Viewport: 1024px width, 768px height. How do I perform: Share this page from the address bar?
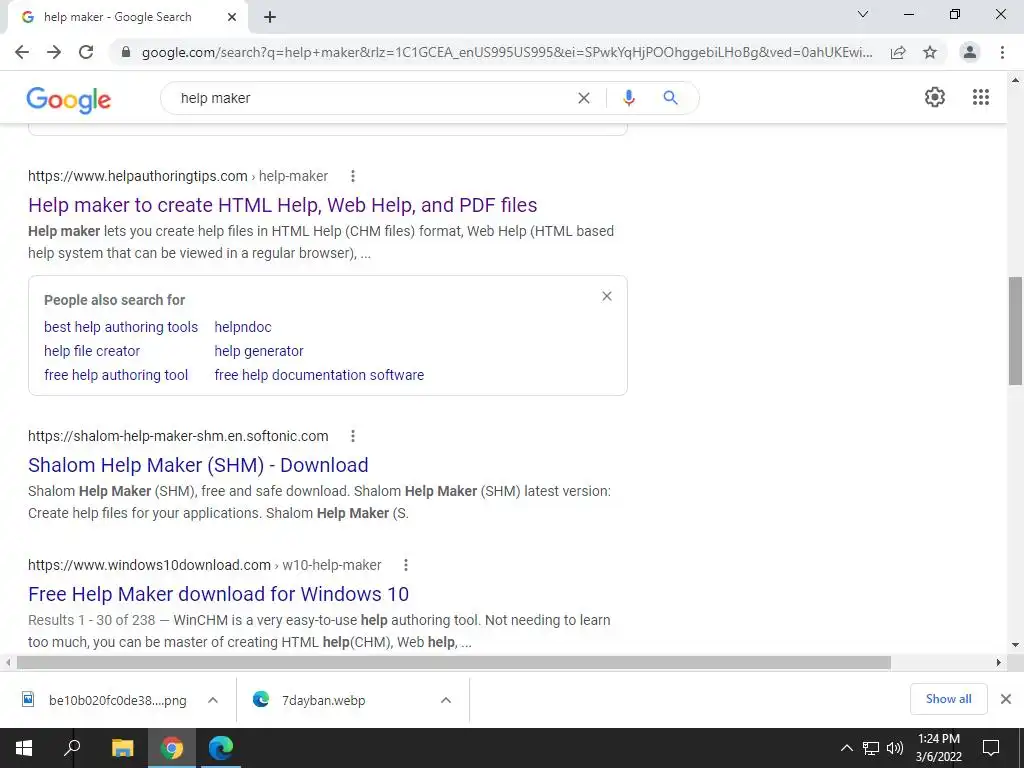[898, 52]
